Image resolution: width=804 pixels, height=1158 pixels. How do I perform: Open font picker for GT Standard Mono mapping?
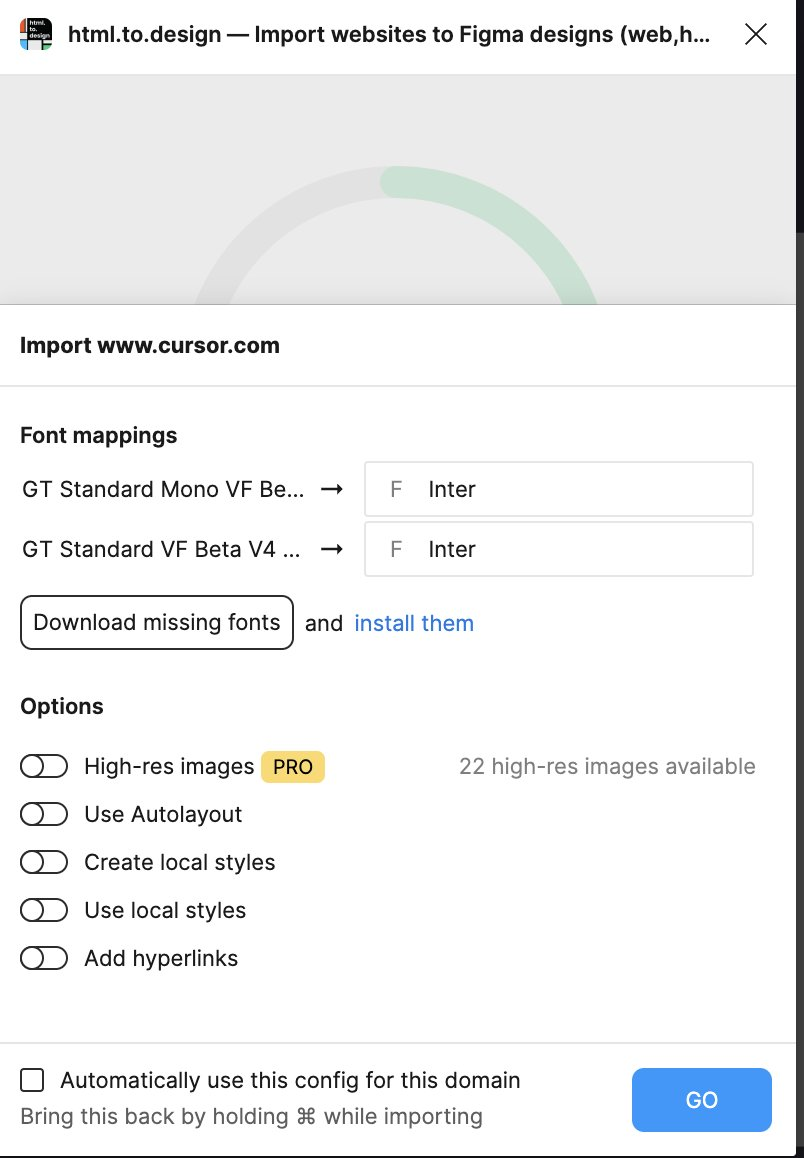559,489
